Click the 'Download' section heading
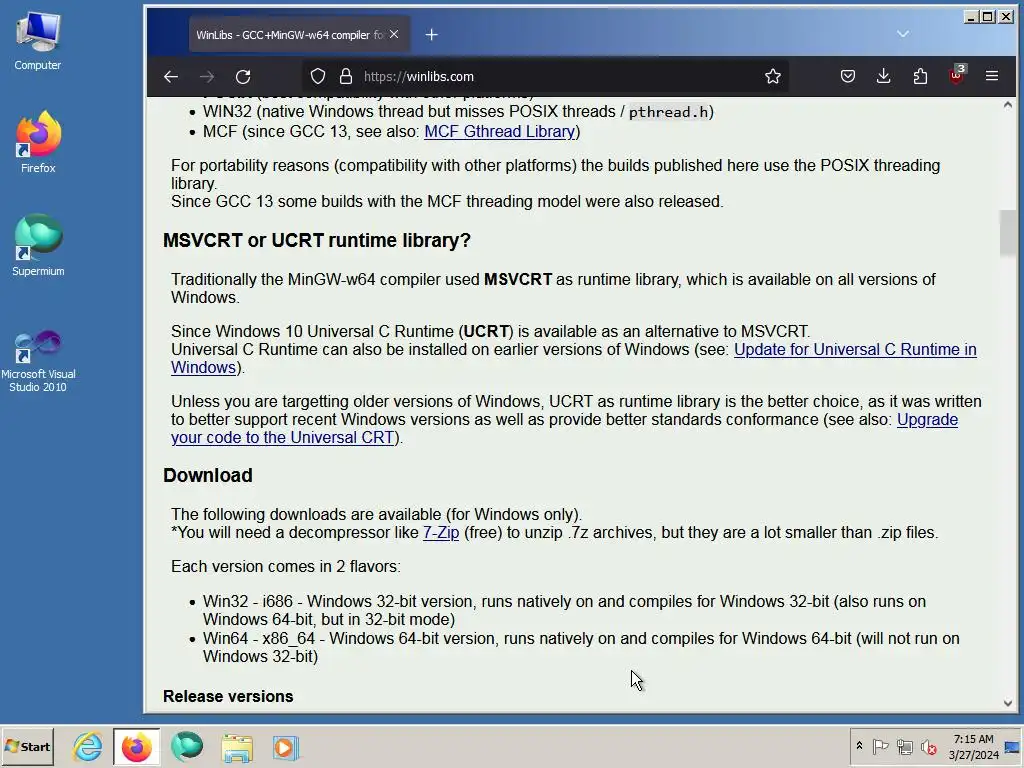 point(208,475)
